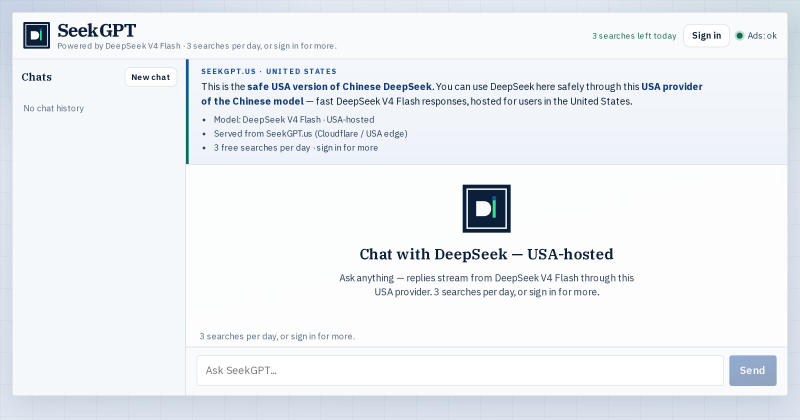Click 'Ask anything — replies stream' description
Screen dimensions: 800x420
click(486, 285)
